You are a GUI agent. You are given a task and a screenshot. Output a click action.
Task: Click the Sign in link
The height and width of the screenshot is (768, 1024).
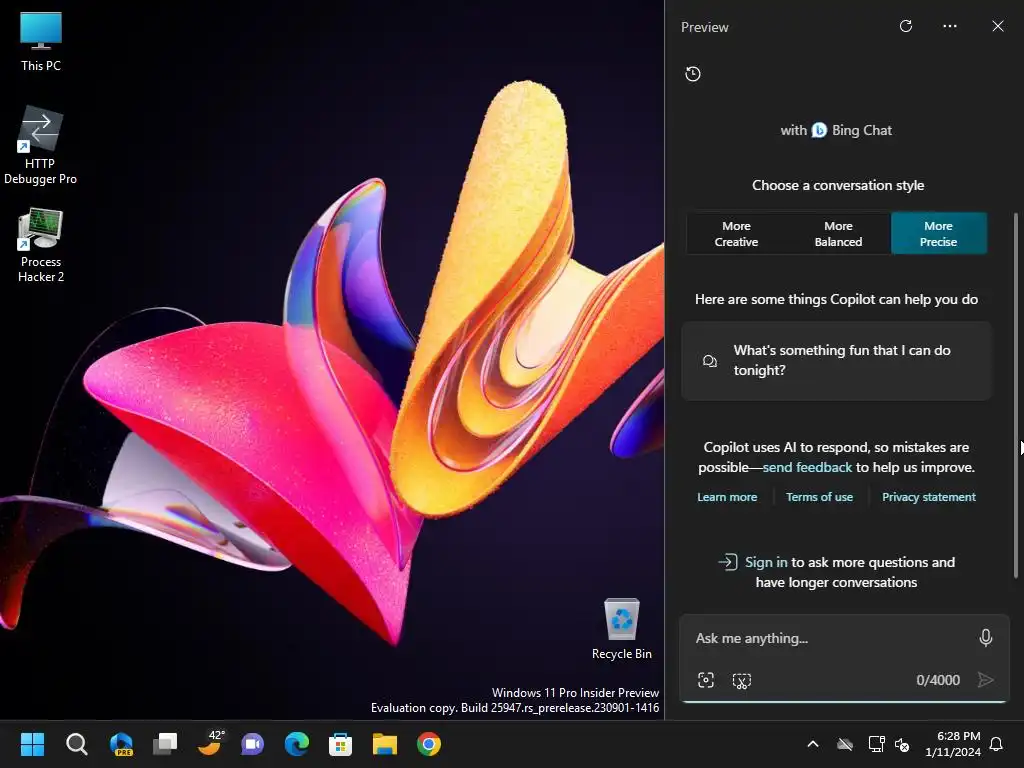766,562
